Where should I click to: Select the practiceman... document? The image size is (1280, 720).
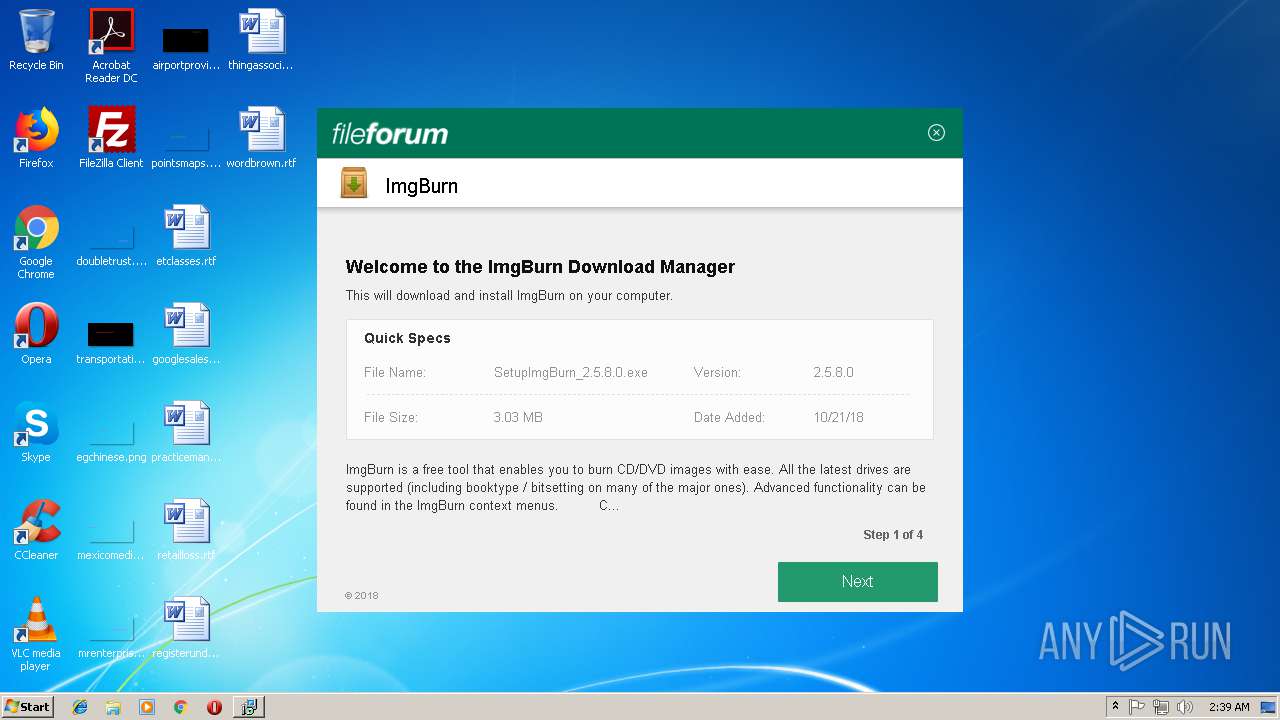(186, 432)
